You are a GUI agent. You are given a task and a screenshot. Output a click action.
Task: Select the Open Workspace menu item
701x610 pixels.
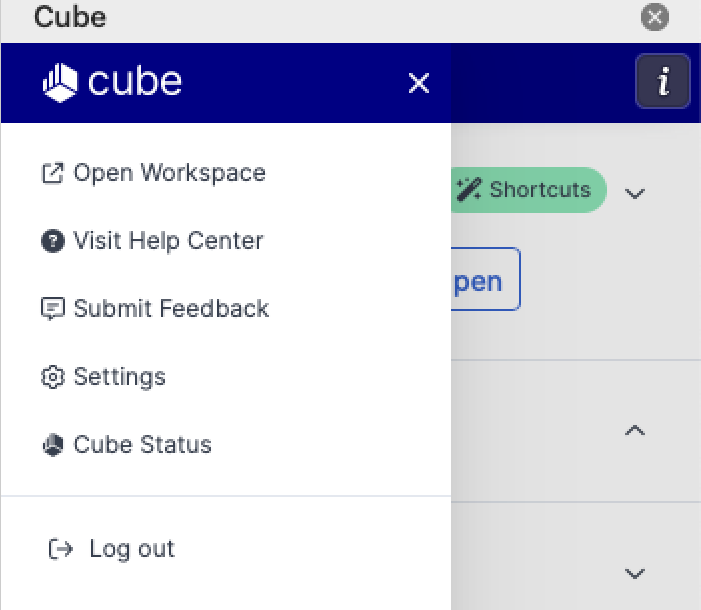click(169, 173)
